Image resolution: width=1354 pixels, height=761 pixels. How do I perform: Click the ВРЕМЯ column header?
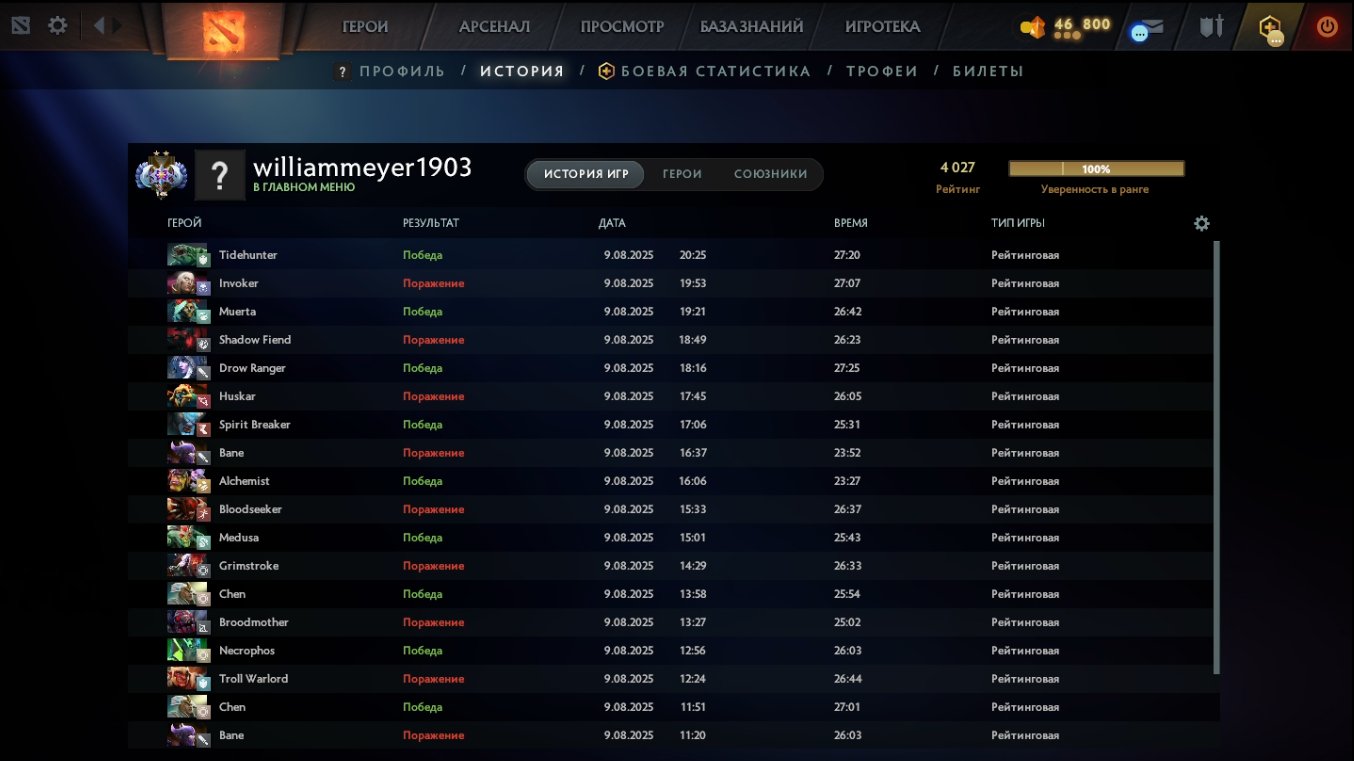pyautogui.click(x=851, y=223)
